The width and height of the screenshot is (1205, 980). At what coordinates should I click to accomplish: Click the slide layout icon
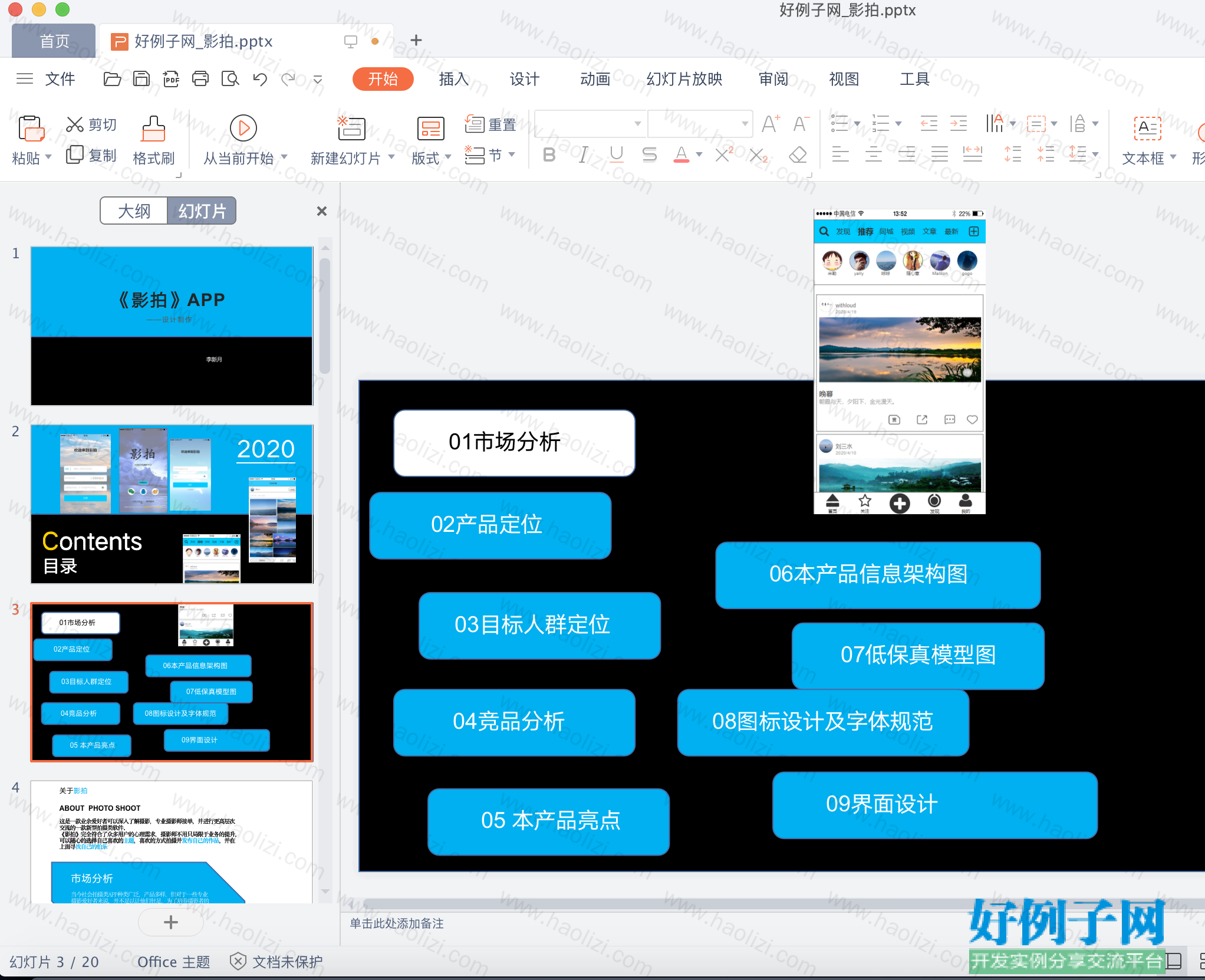[x=431, y=128]
